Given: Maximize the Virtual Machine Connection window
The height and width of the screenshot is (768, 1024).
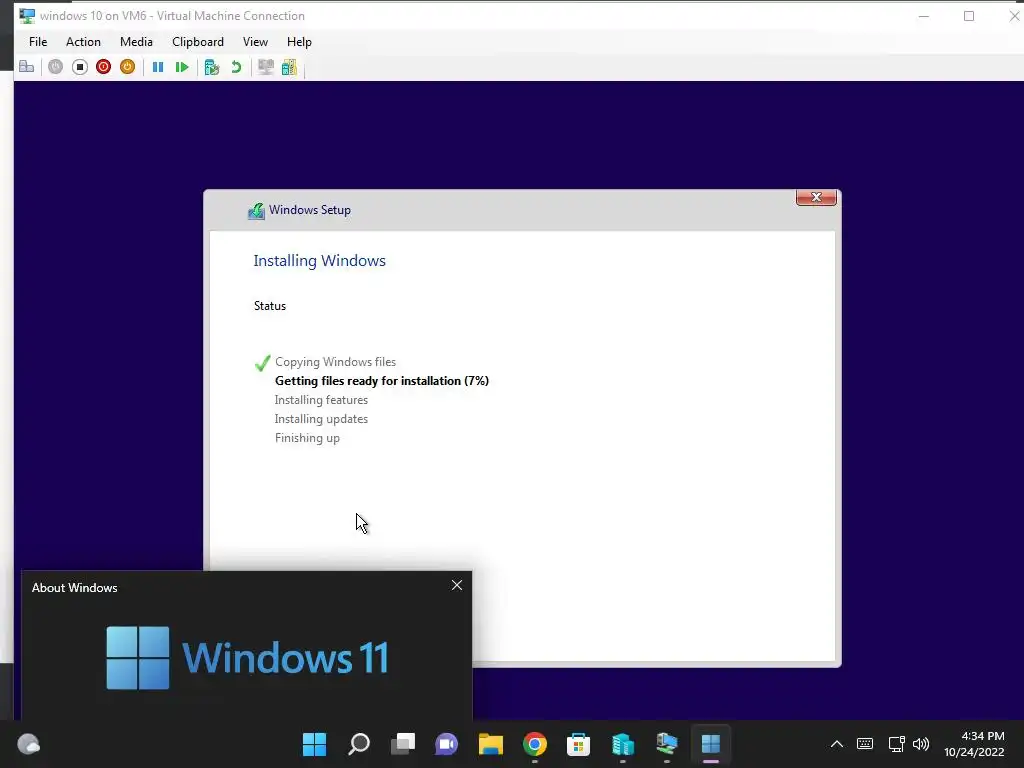Looking at the screenshot, I should pyautogui.click(x=969, y=16).
